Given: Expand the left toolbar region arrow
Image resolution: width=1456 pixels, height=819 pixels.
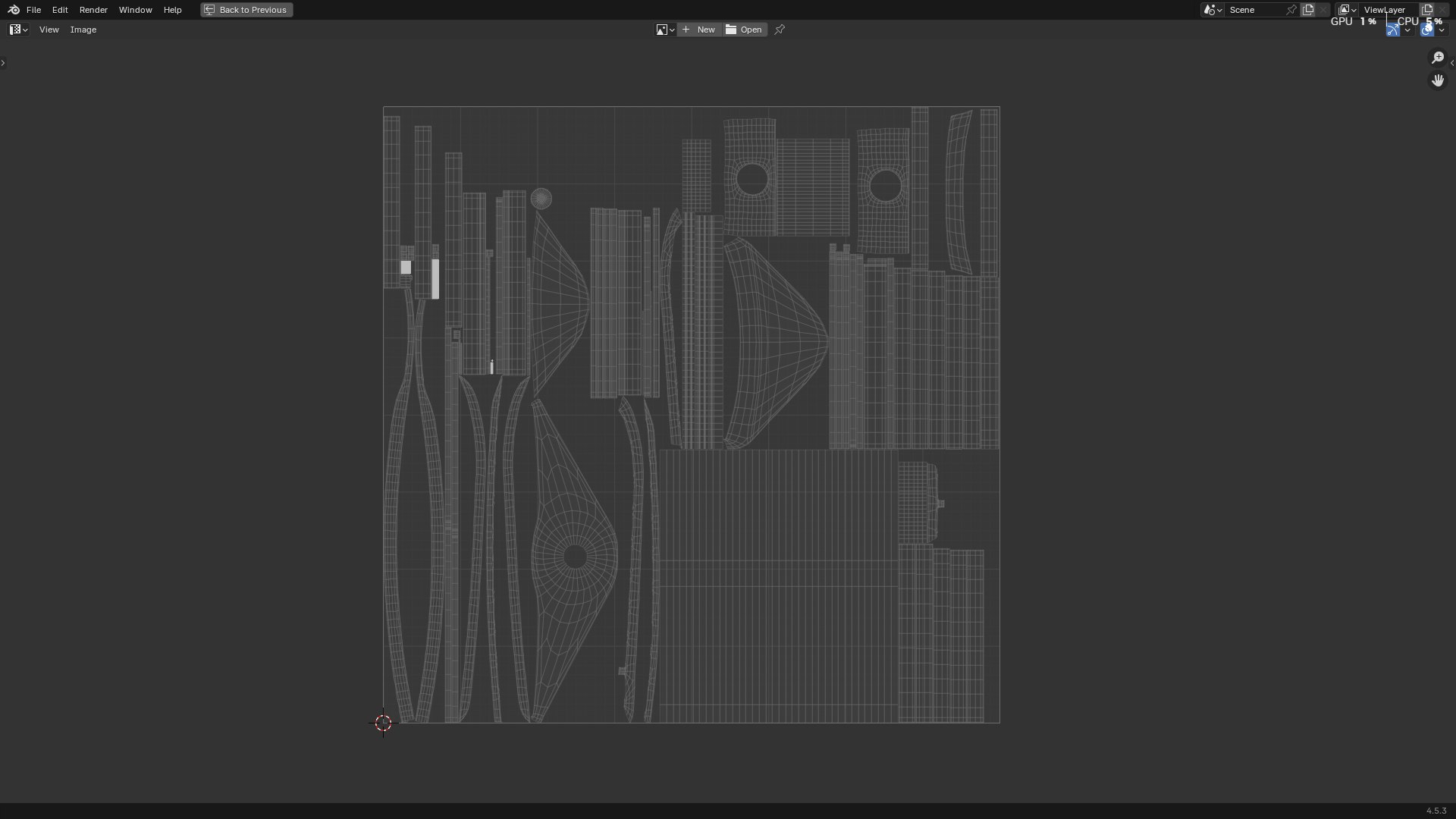Looking at the screenshot, I should pyautogui.click(x=3, y=63).
